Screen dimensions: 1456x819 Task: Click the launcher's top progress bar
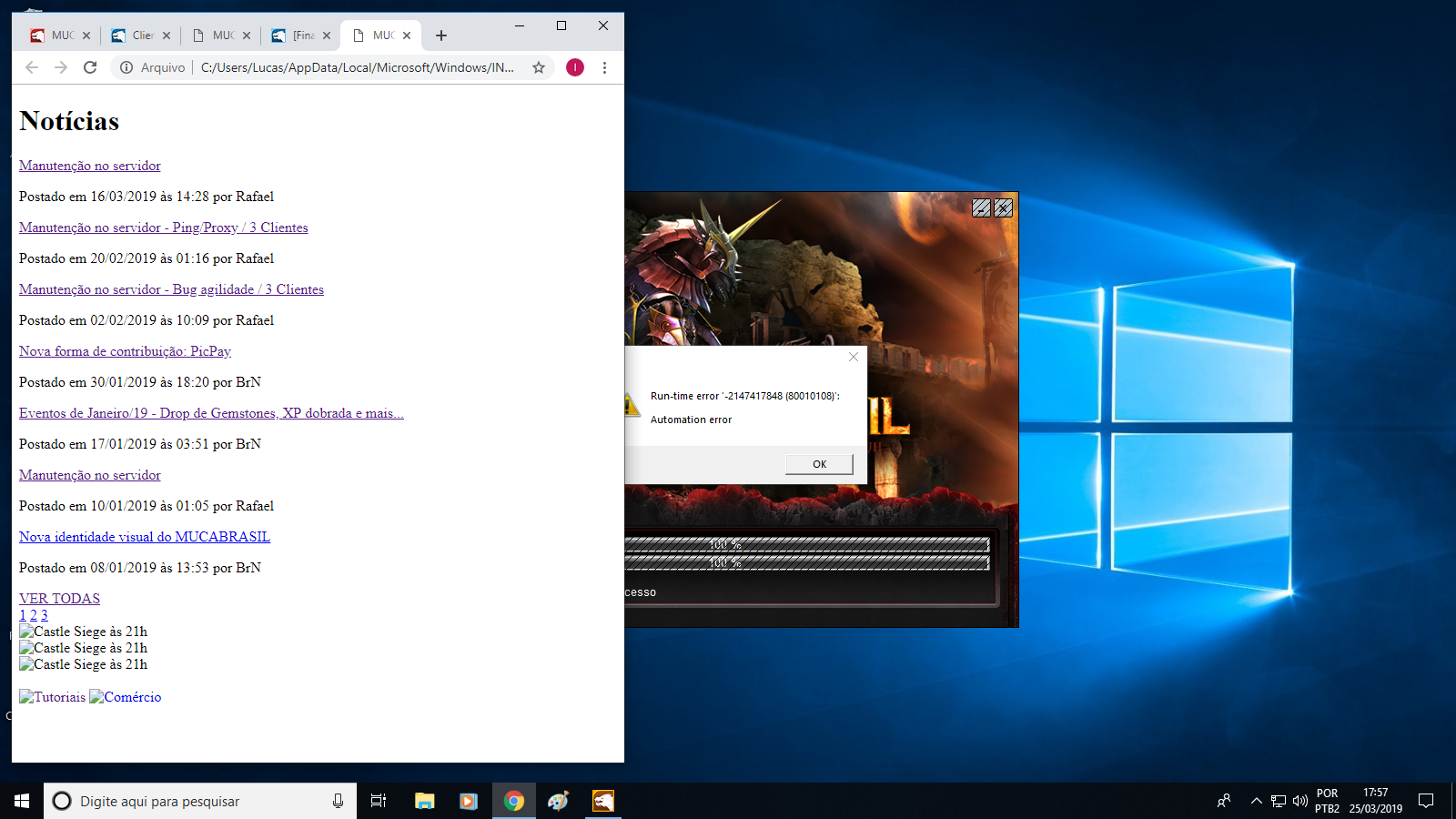click(x=806, y=544)
